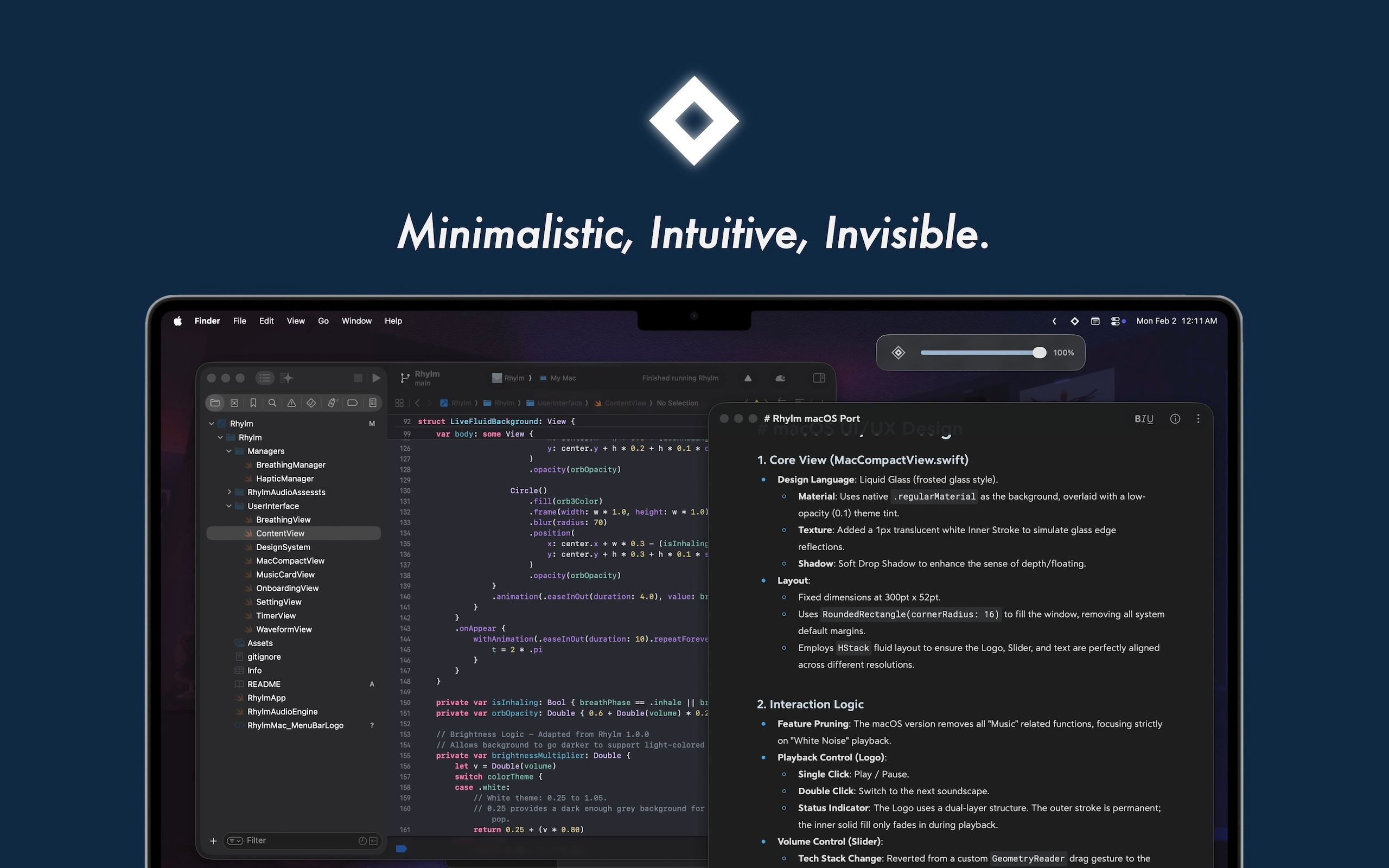
Task: Open the View menu
Action: 296,321
